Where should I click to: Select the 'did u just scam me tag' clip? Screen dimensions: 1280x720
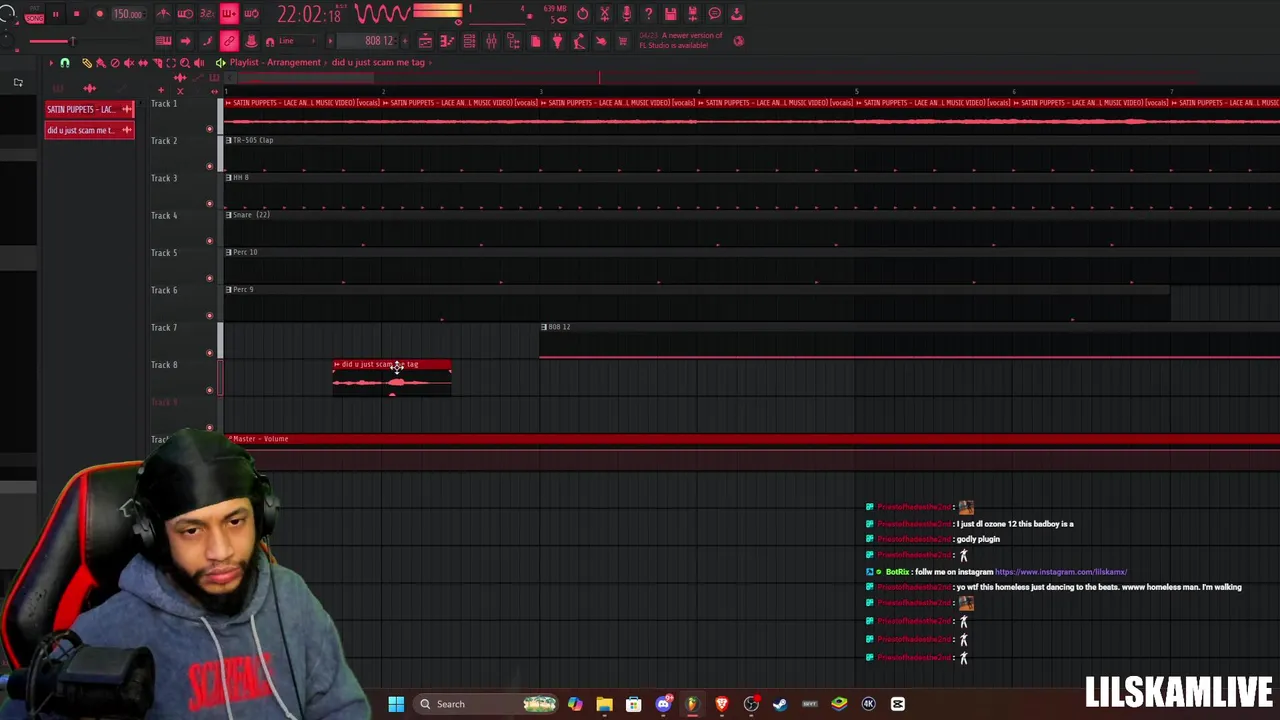(x=392, y=378)
